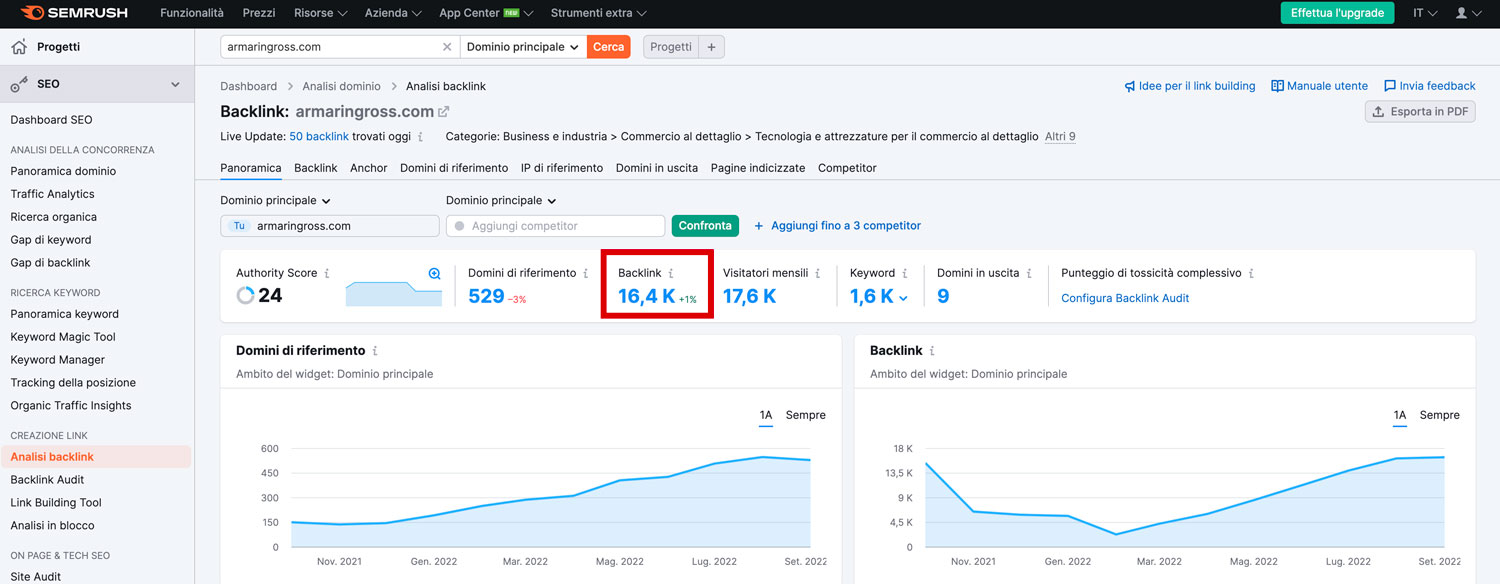Open Dominio principale search scope dropdown
Viewport: 1500px width, 584px height.
(523, 47)
